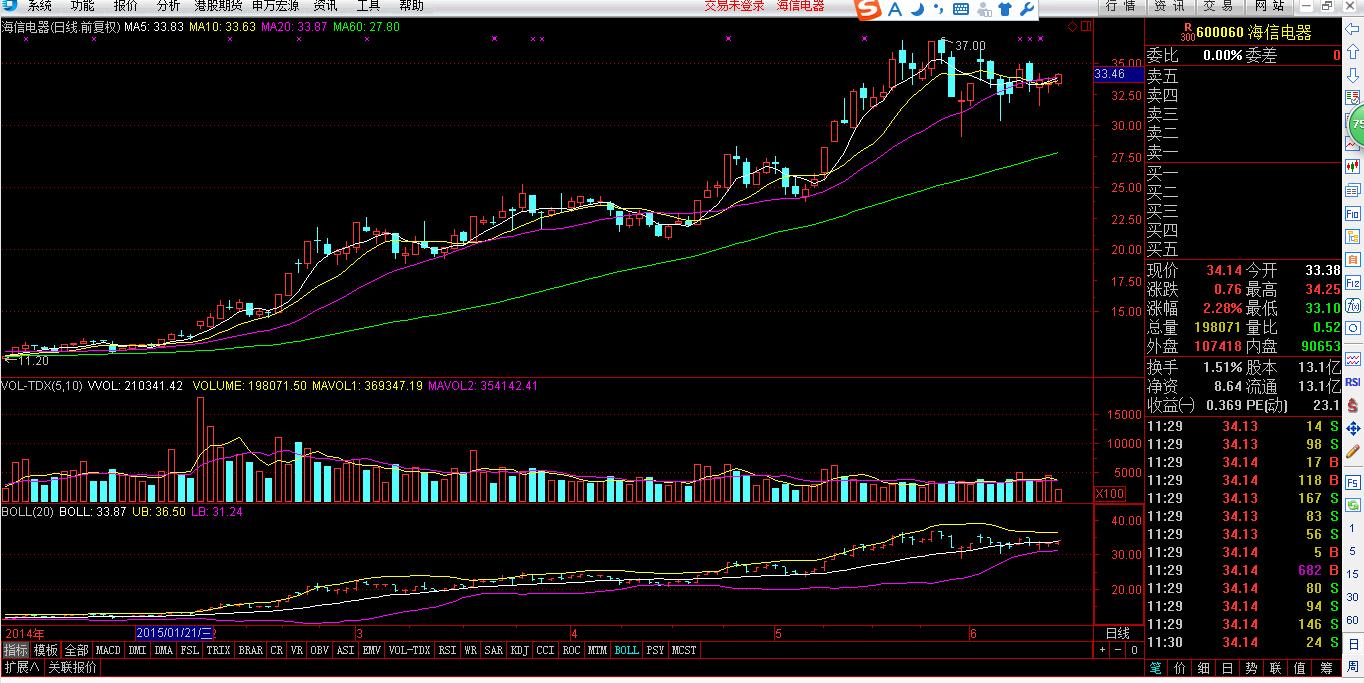Screen dimensions: 1364x683
Task: Click the minus zoom button below chart
Action: (1118, 650)
